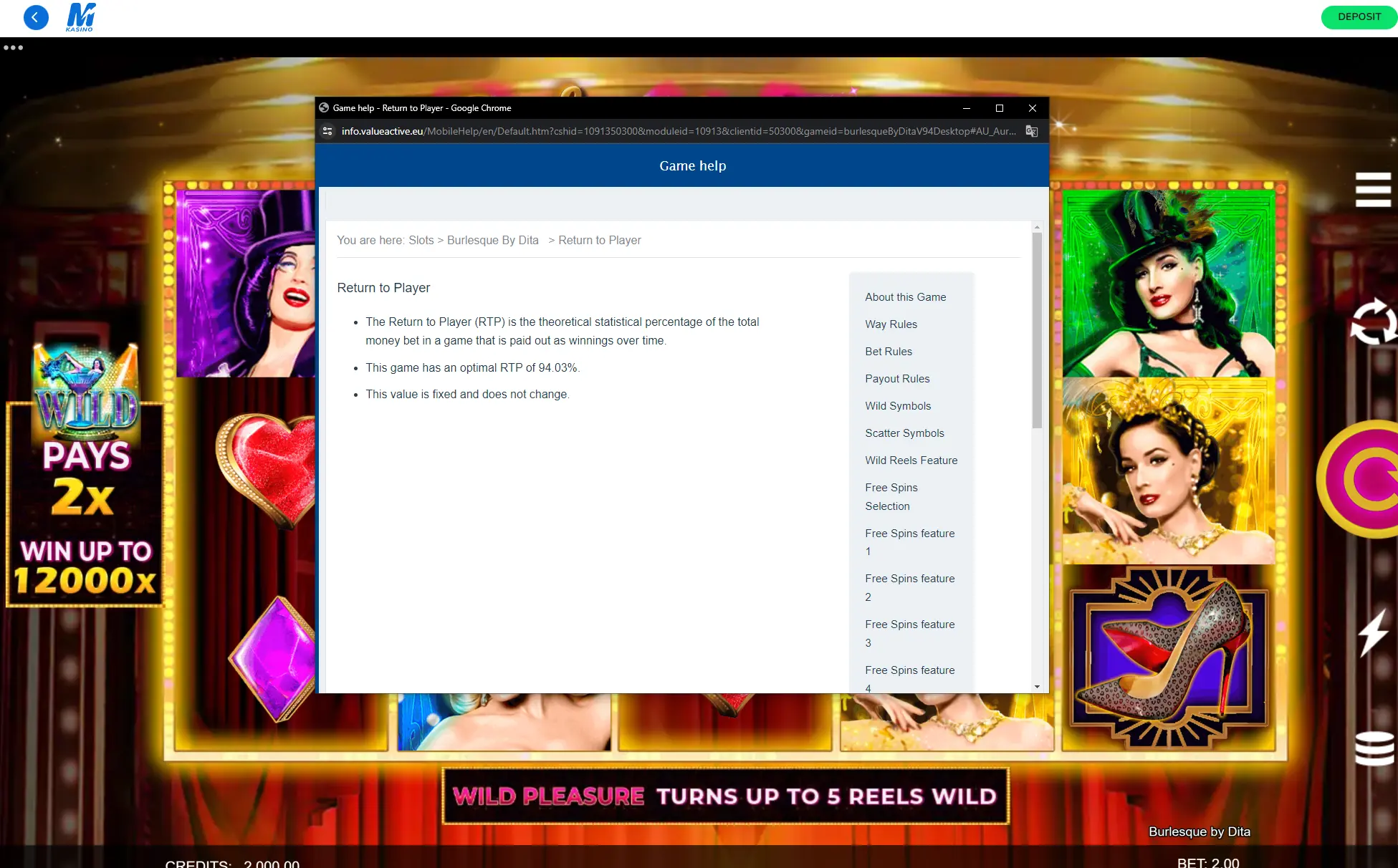Viewport: 1398px width, 868px height.
Task: Open About this Game help topic
Action: click(905, 297)
